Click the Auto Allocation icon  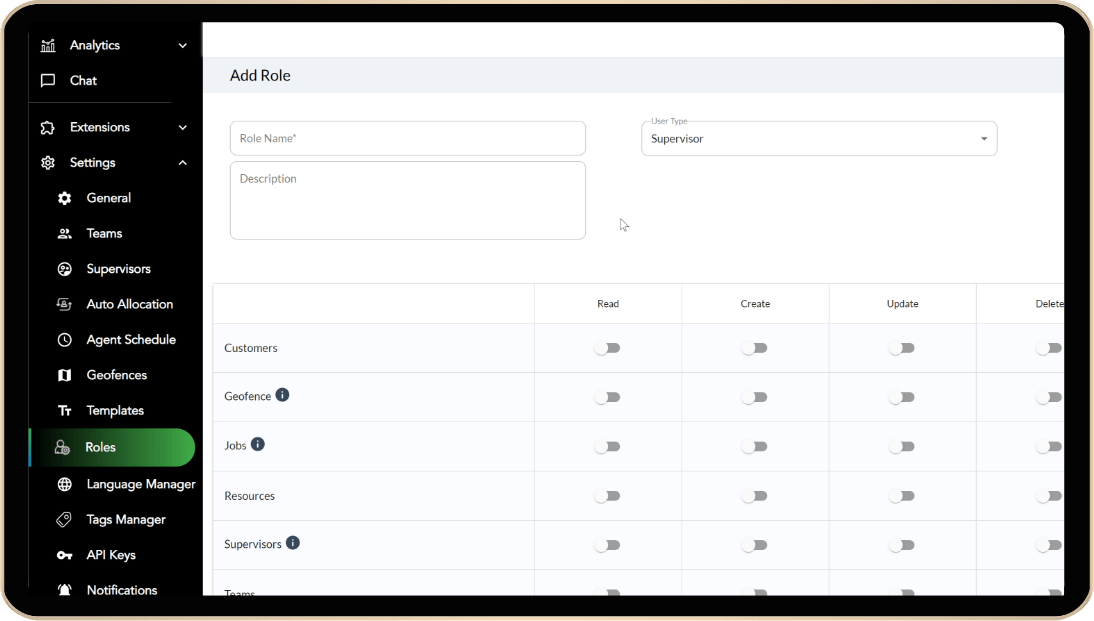(65, 304)
